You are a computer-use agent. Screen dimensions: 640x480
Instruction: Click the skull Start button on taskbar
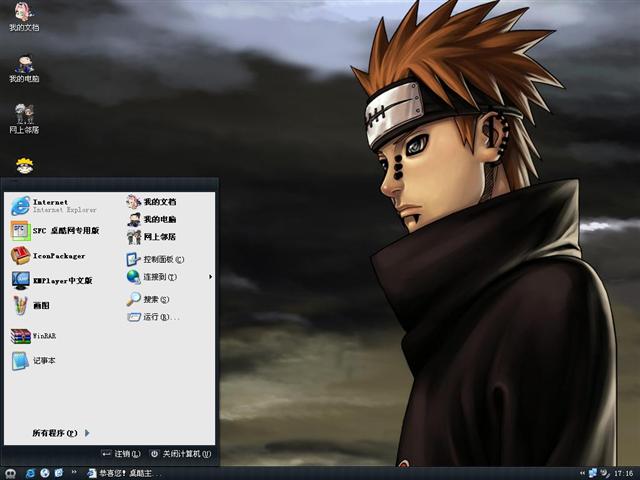tap(10, 473)
